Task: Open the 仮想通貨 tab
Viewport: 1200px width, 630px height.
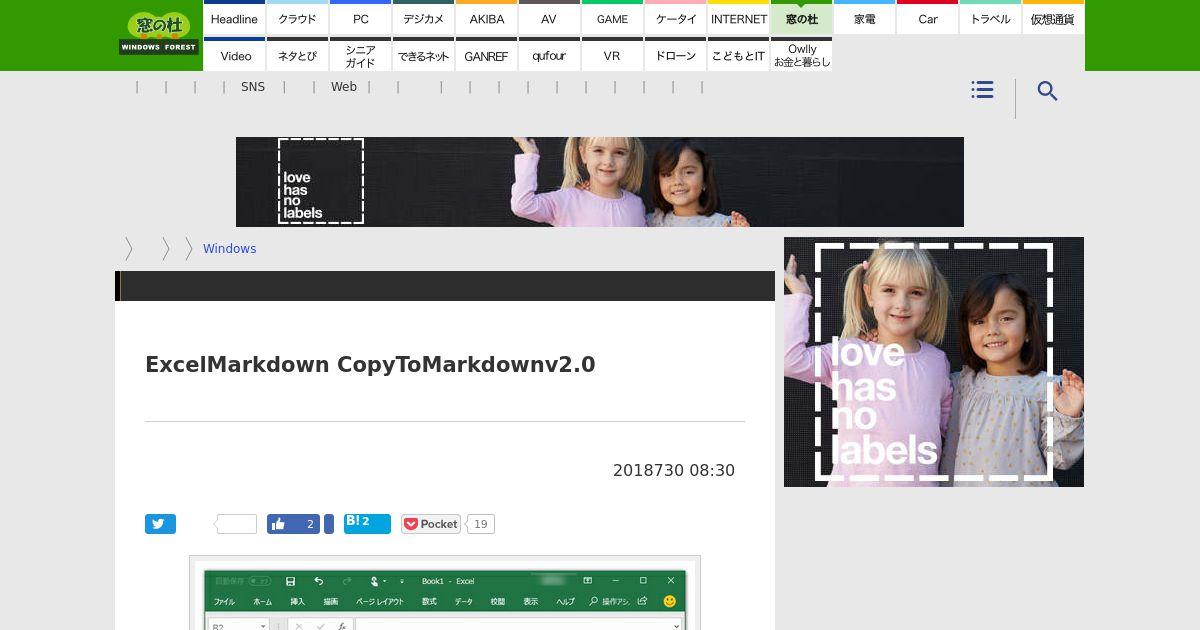Action: tap(1053, 18)
